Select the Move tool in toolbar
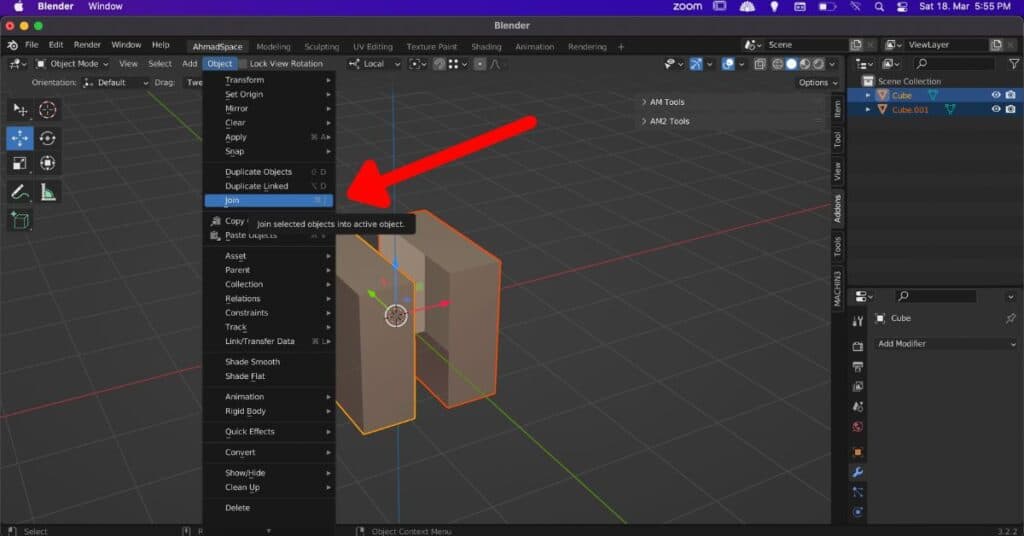This screenshot has height=536, width=1024. (x=20, y=138)
